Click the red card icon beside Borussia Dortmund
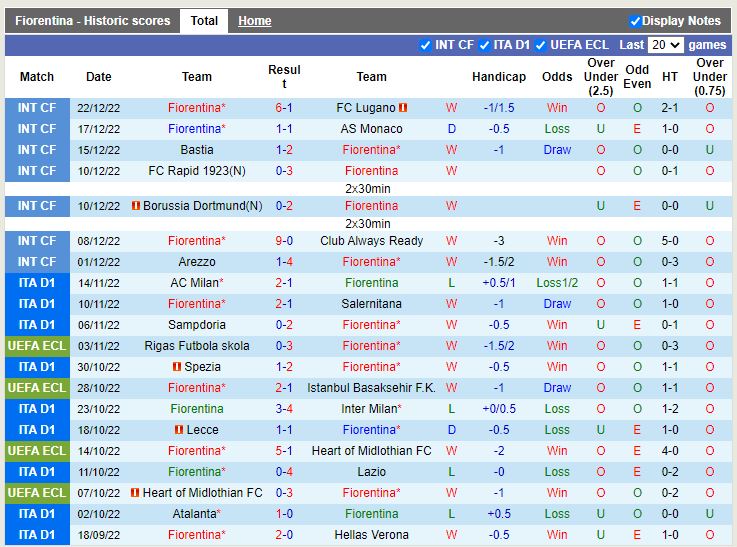 [x=136, y=206]
